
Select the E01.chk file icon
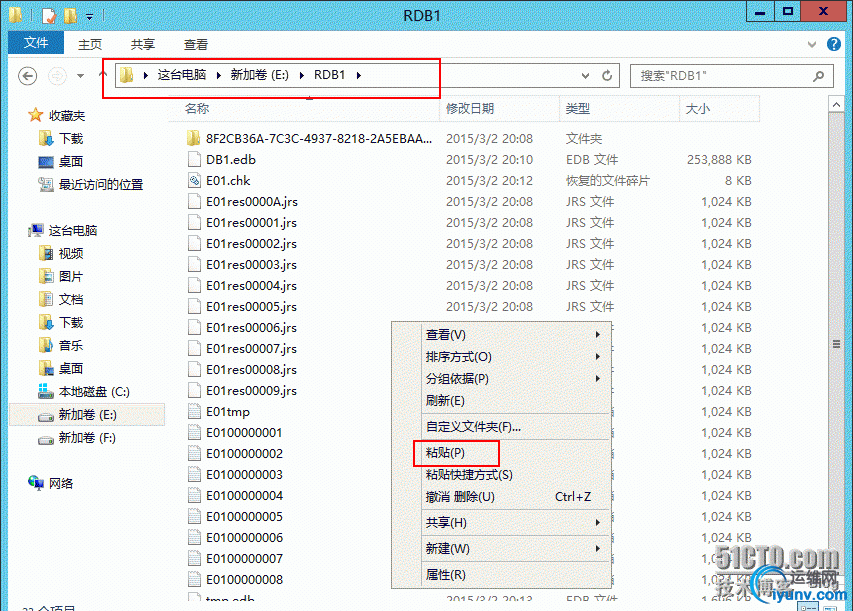[x=194, y=180]
